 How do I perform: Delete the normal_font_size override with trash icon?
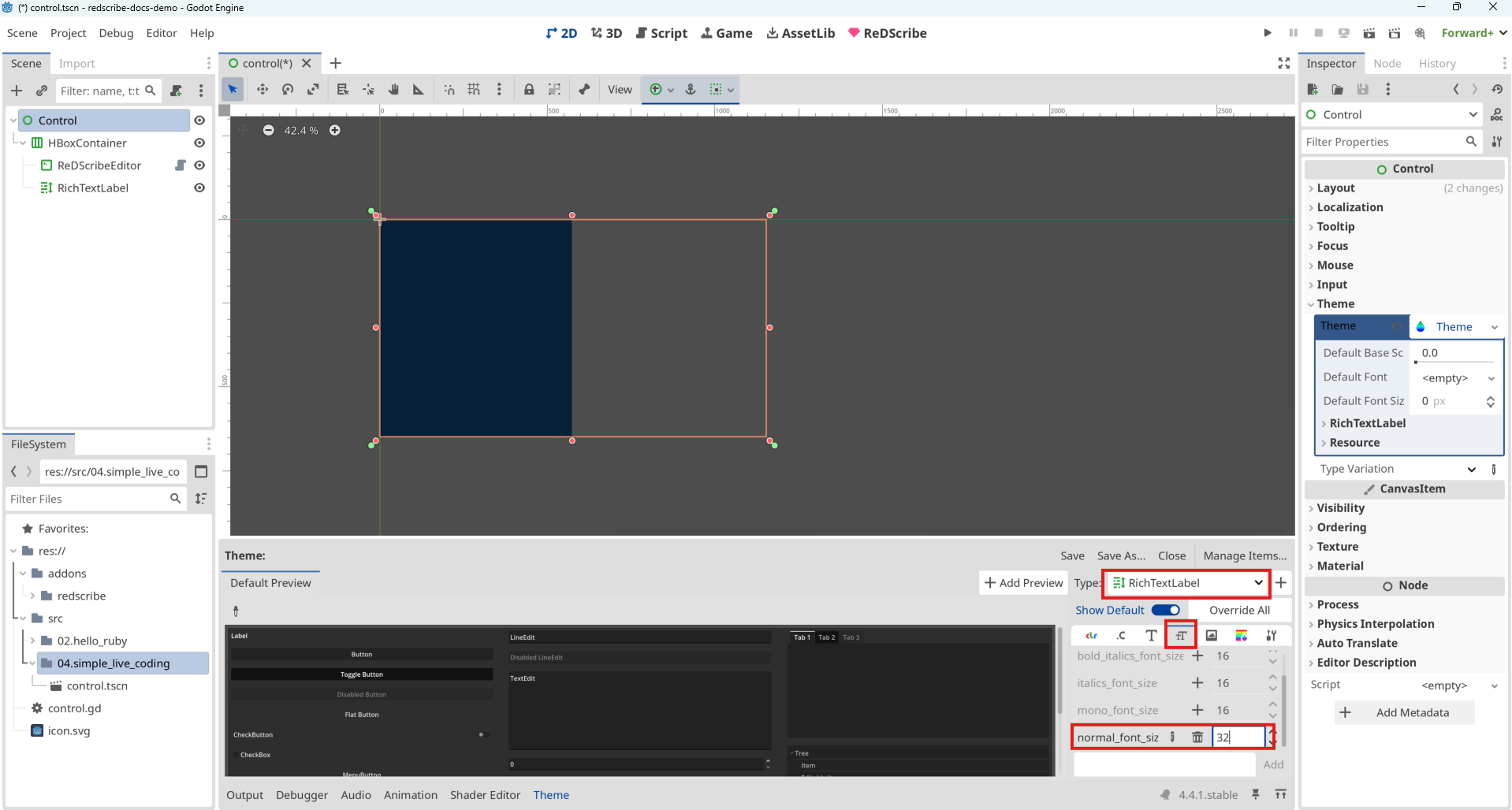pyautogui.click(x=1197, y=737)
